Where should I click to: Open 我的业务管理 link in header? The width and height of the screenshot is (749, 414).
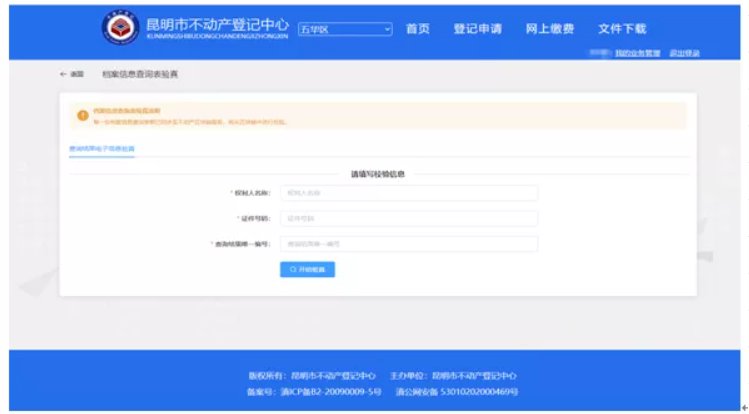(x=637, y=53)
